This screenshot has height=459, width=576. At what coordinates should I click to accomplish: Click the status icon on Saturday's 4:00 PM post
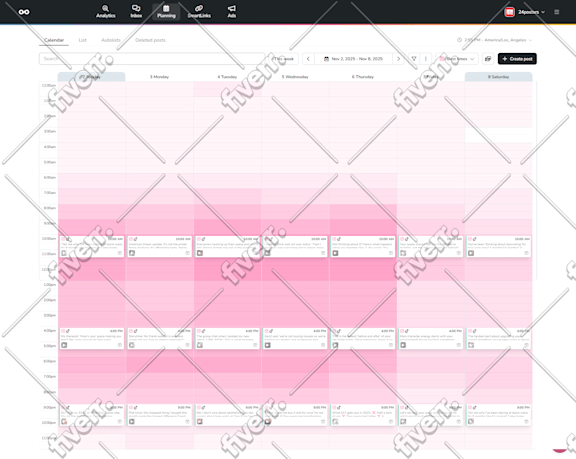[x=526, y=345]
